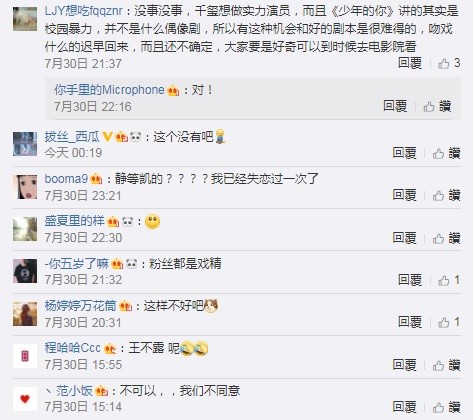Viewport: 473px width, 420px height.
Task: Like 盛夏里的样's smiley comment
Action: (x=446, y=238)
